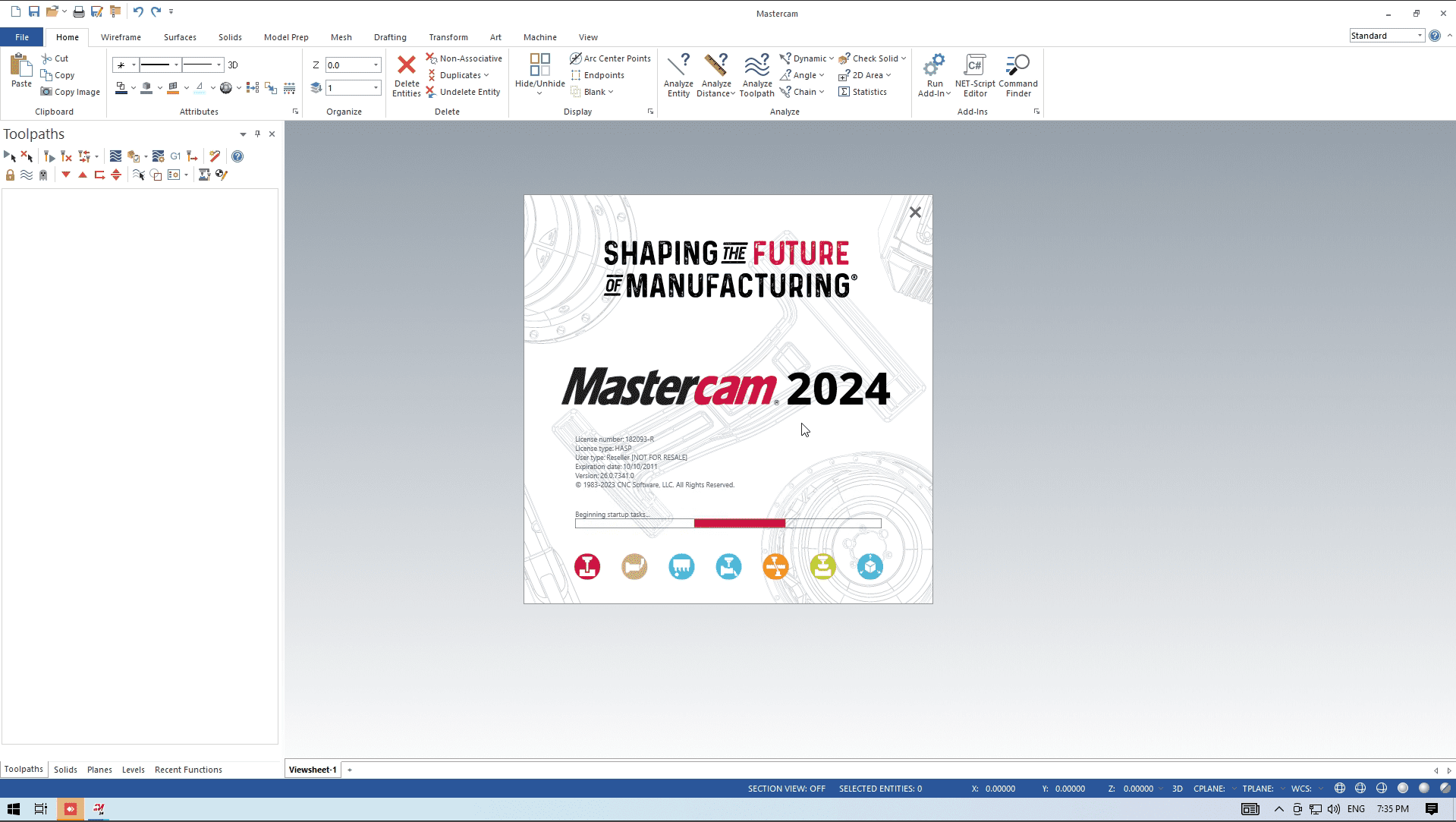This screenshot has width=1456, height=822.
Task: Expand the Duplicates dropdown
Action: click(x=486, y=75)
